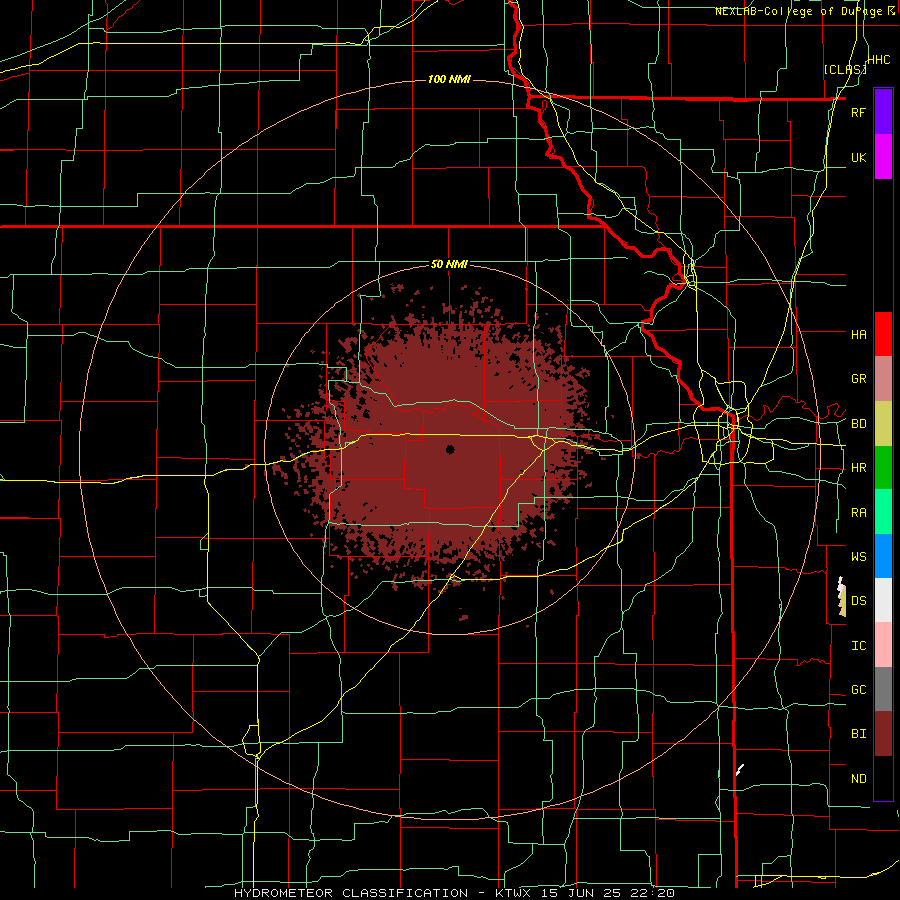
Task: Pick the yellow BD legend swatch
Action: tap(883, 424)
